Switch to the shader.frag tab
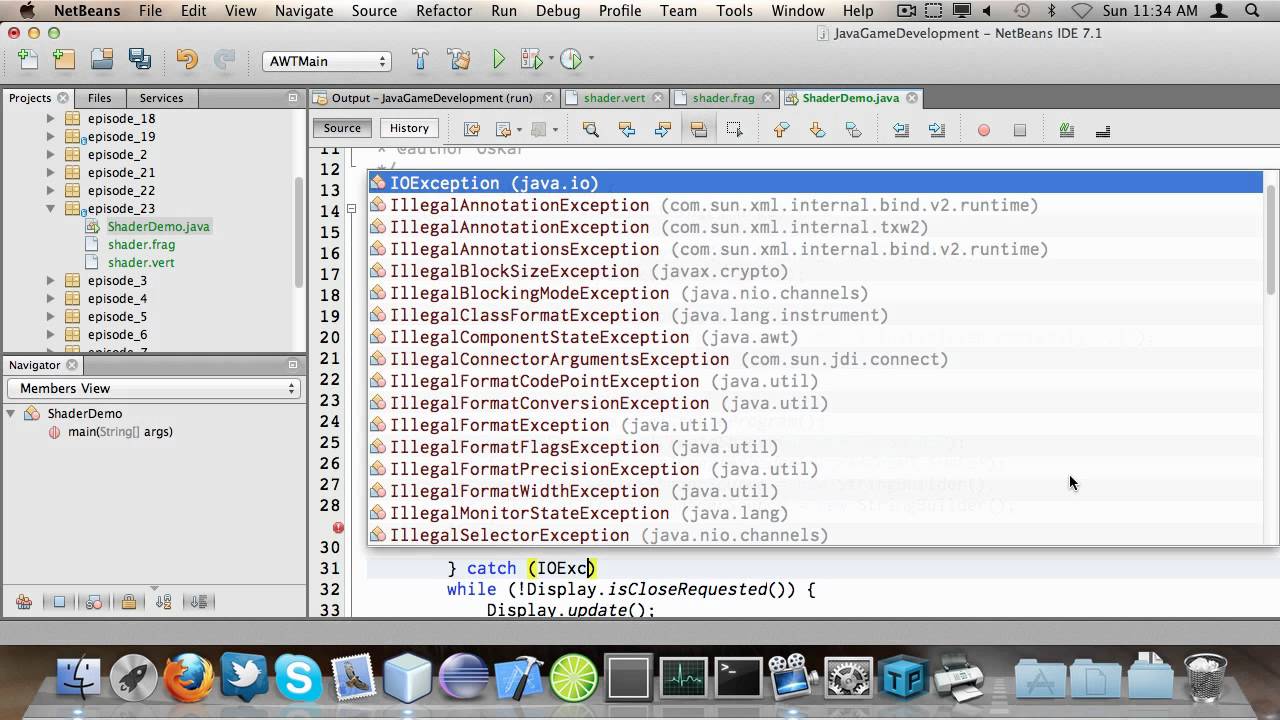Image resolution: width=1280 pixels, height=720 pixels. [723, 98]
